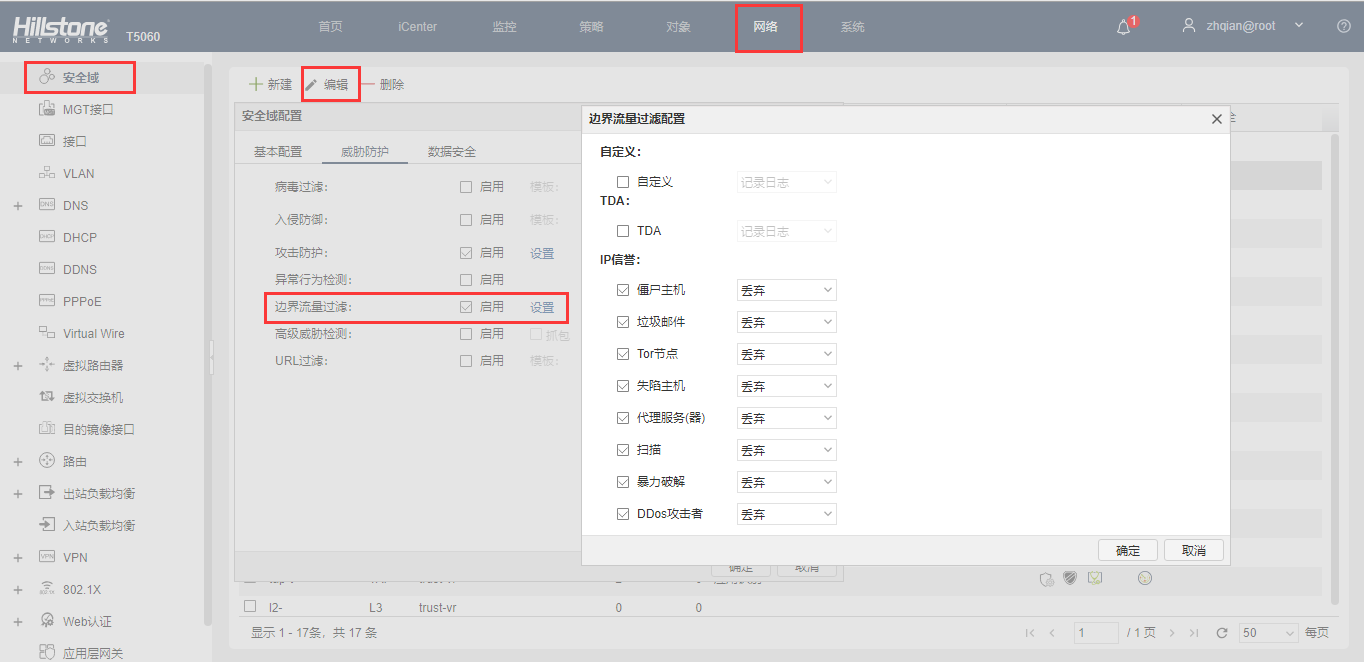The width and height of the screenshot is (1364, 662).
Task: Open DNS in the sidebar
Action: [75, 205]
